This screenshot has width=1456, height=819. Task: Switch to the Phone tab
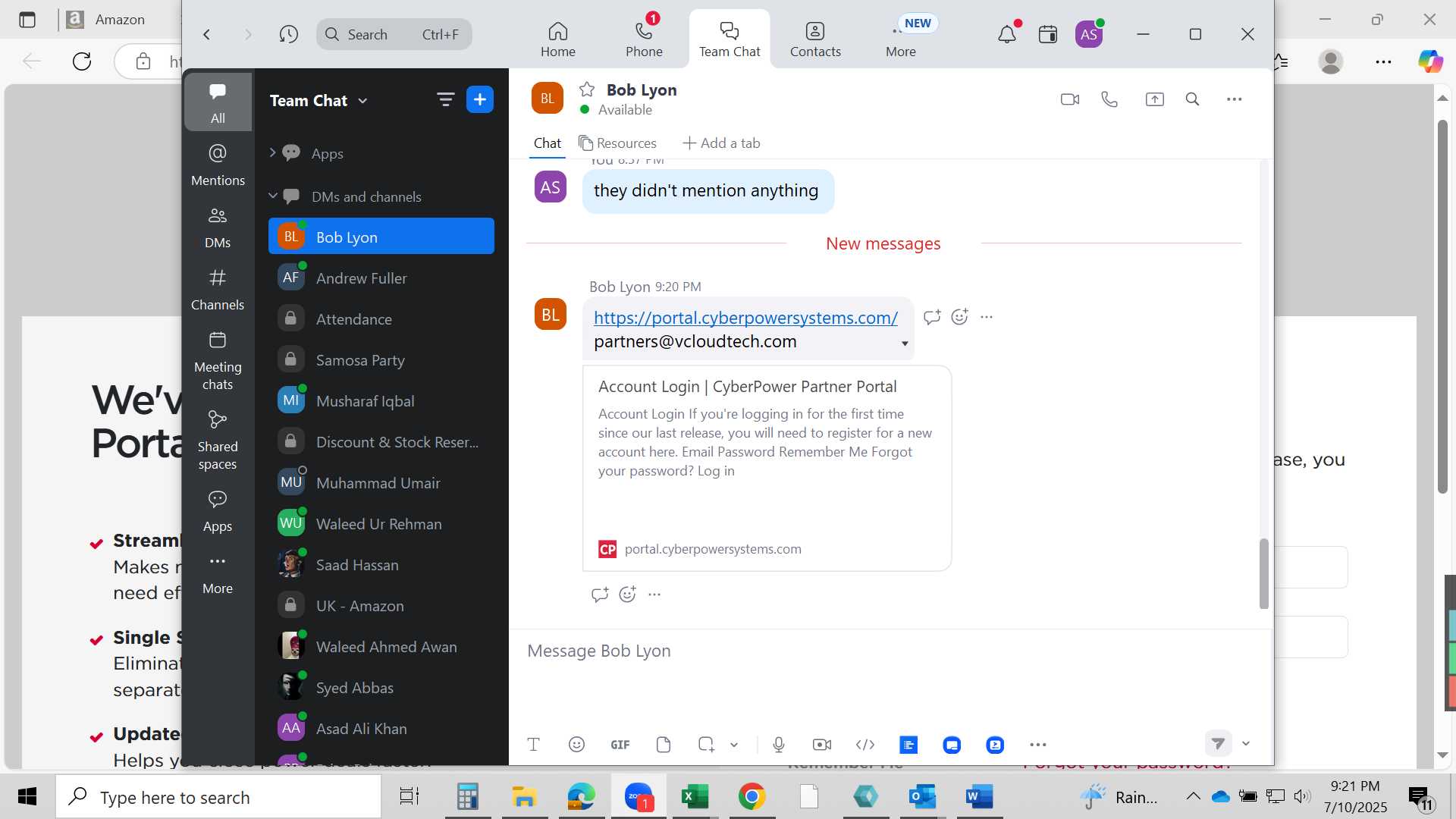[644, 39]
